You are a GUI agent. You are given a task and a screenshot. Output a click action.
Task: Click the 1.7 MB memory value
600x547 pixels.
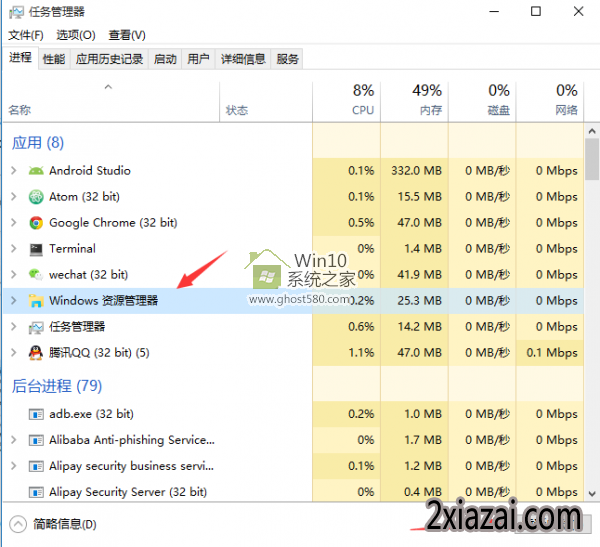[423, 440]
